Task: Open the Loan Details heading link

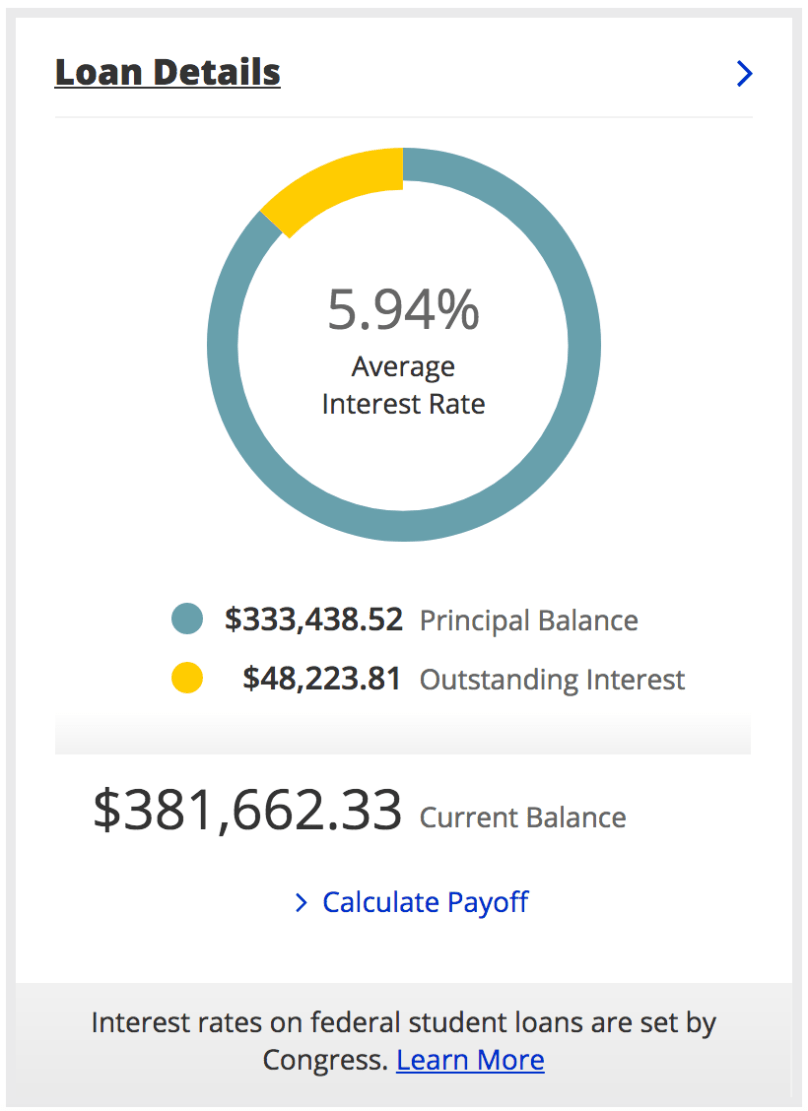Action: [167, 73]
